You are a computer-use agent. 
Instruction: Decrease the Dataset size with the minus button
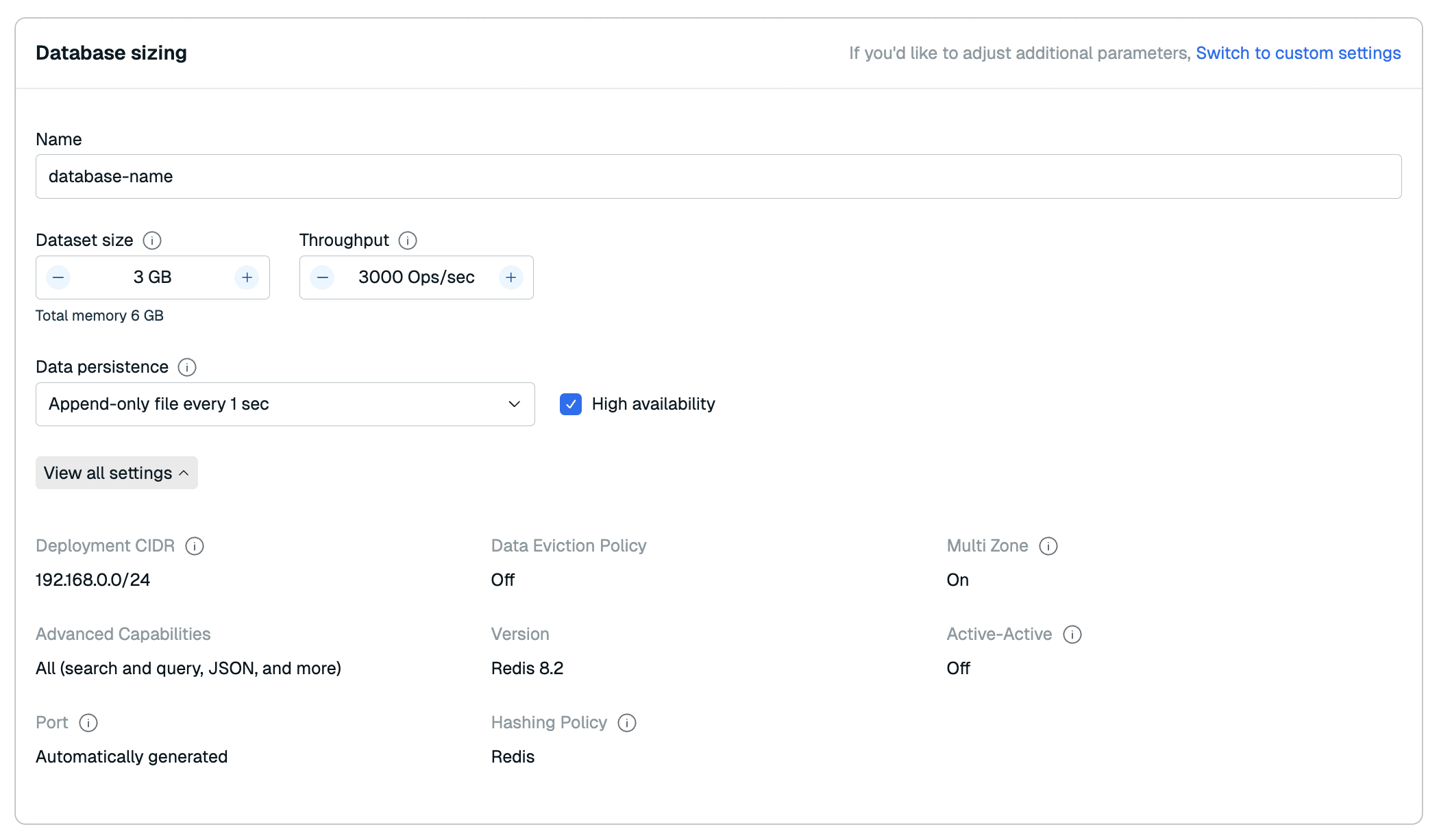58,277
